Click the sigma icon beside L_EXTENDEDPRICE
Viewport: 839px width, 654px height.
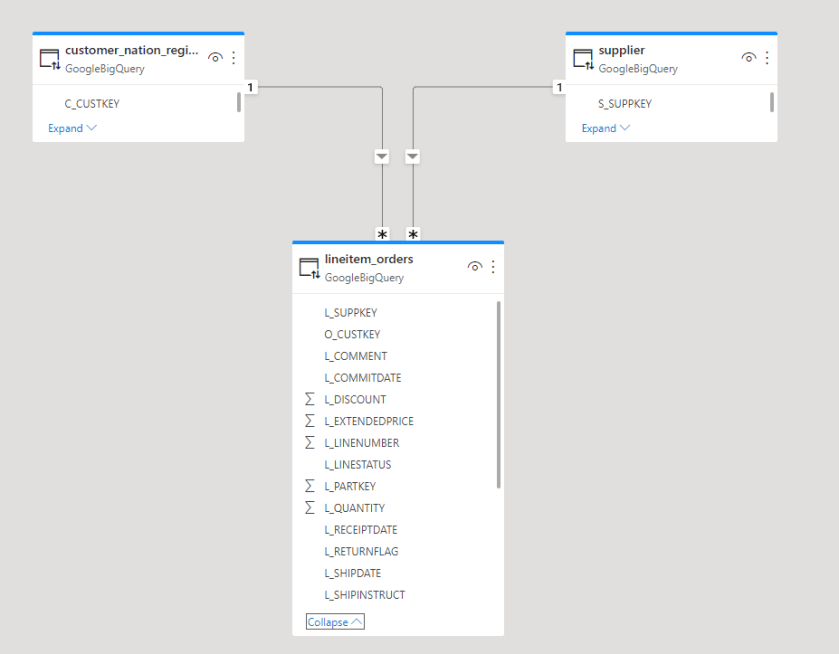click(x=309, y=420)
